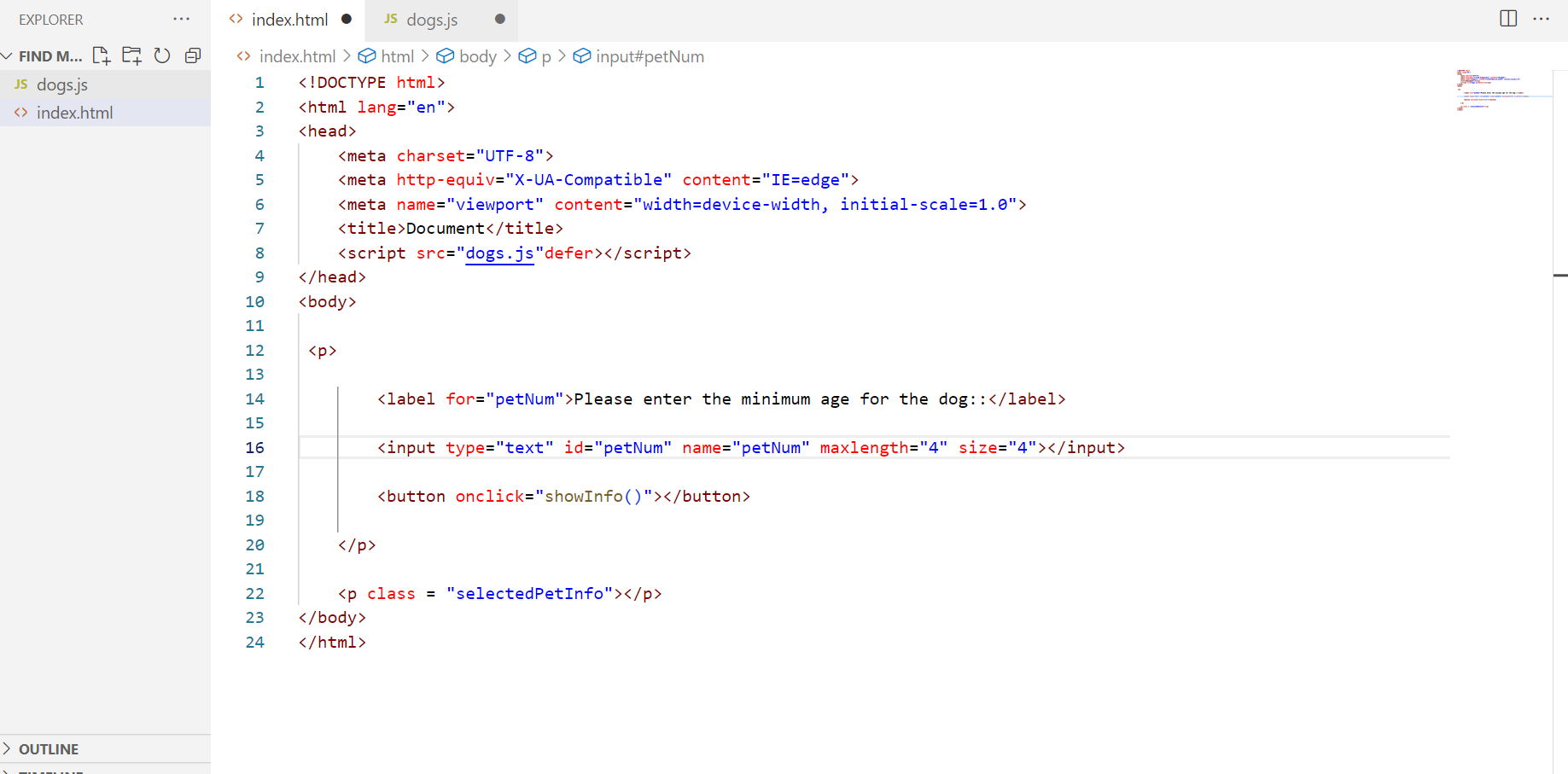This screenshot has height=774, width=1568.
Task: Click the New File icon in Explorer
Action: 102,56
